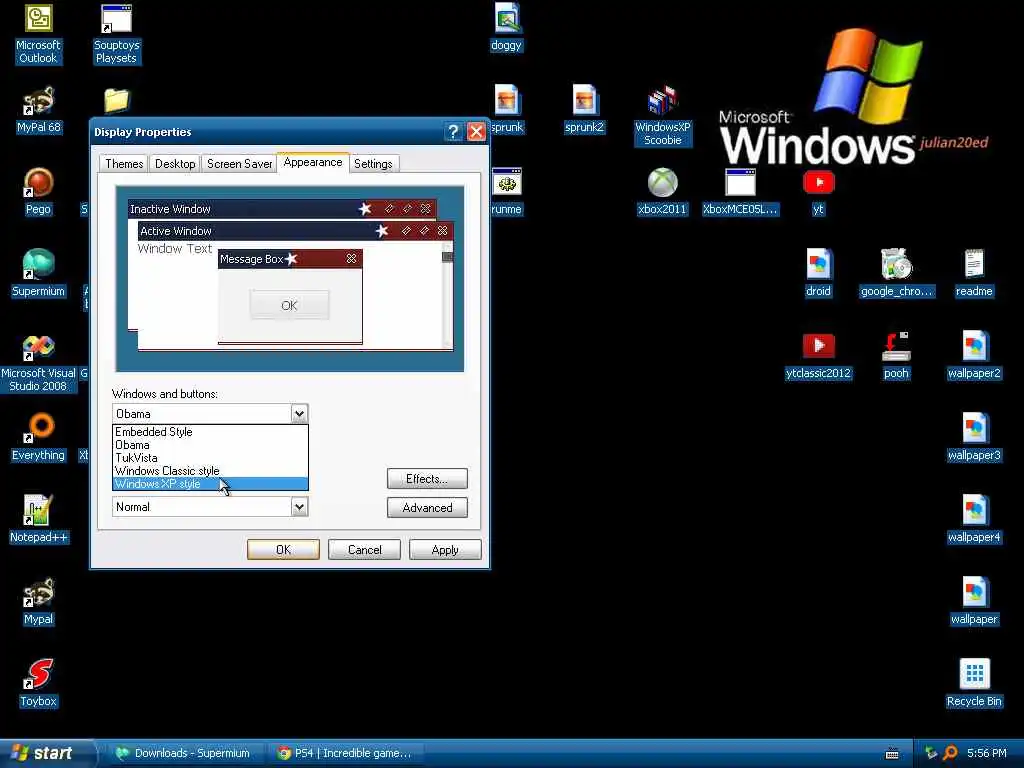Switch to Downloads - Supermium taskbar item
The height and width of the screenshot is (768, 1024).
185,753
